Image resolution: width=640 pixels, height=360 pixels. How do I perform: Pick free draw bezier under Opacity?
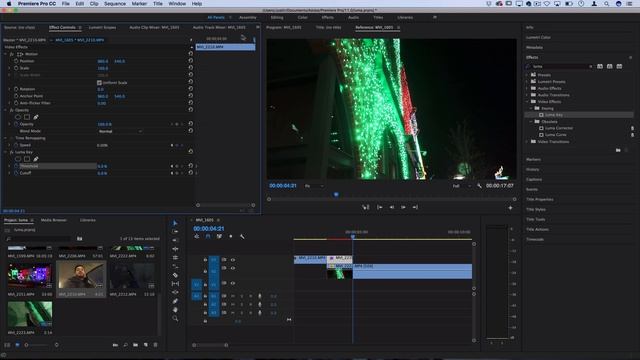[x=36, y=117]
